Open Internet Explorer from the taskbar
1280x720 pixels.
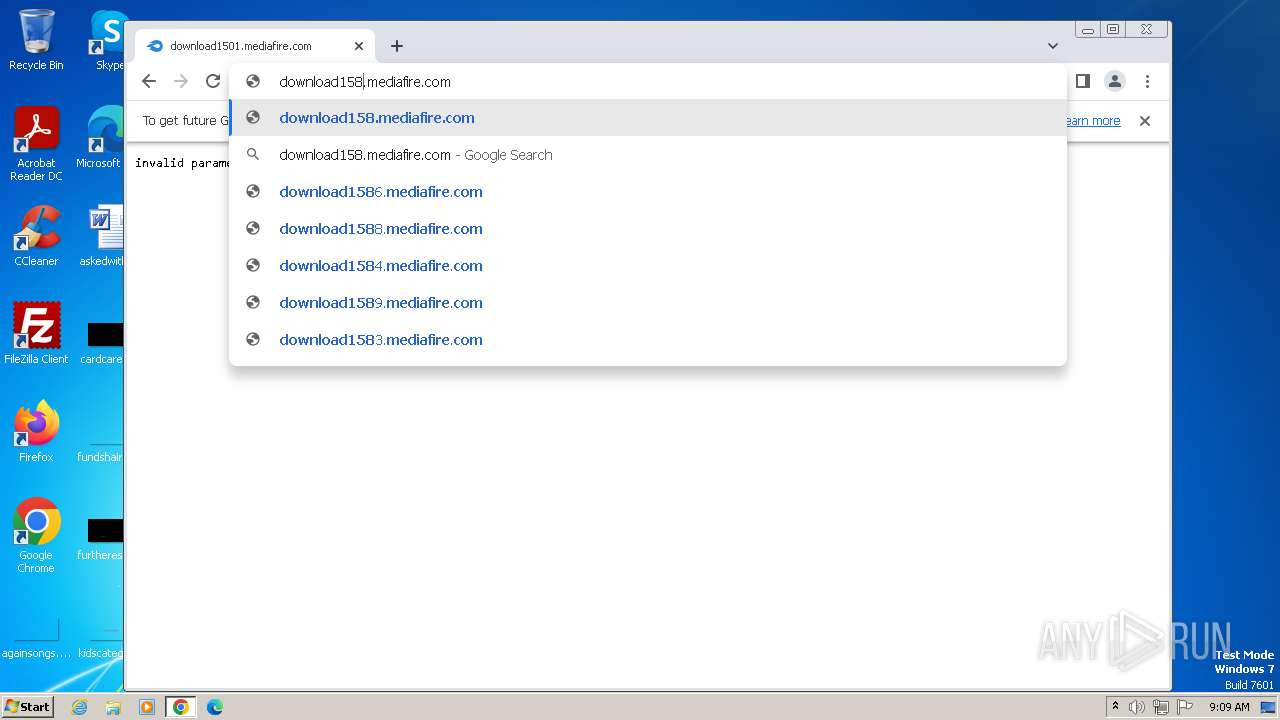(79, 707)
